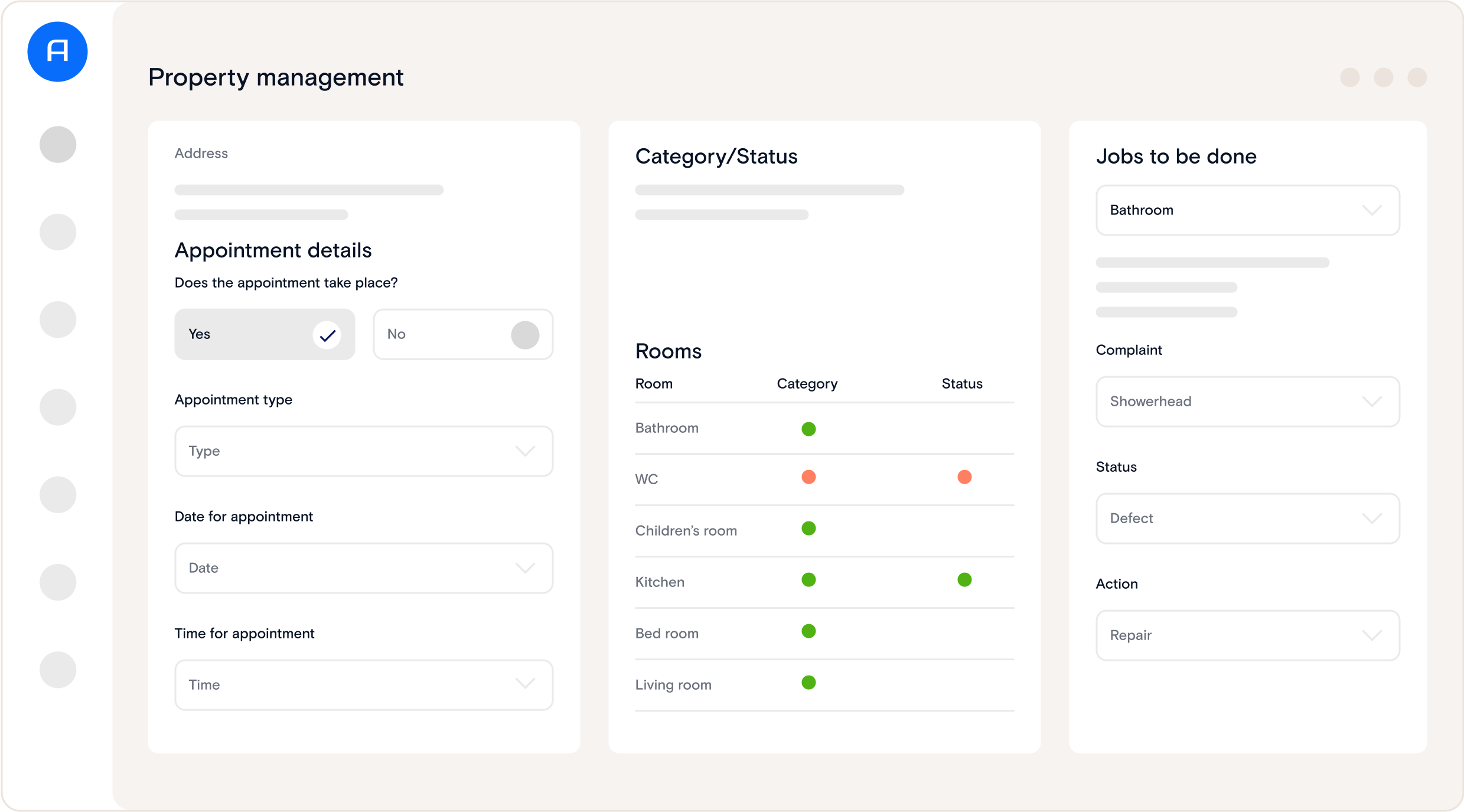This screenshot has height=812, width=1464.
Task: Click the checkmark icon in Yes option
Action: tap(327, 335)
